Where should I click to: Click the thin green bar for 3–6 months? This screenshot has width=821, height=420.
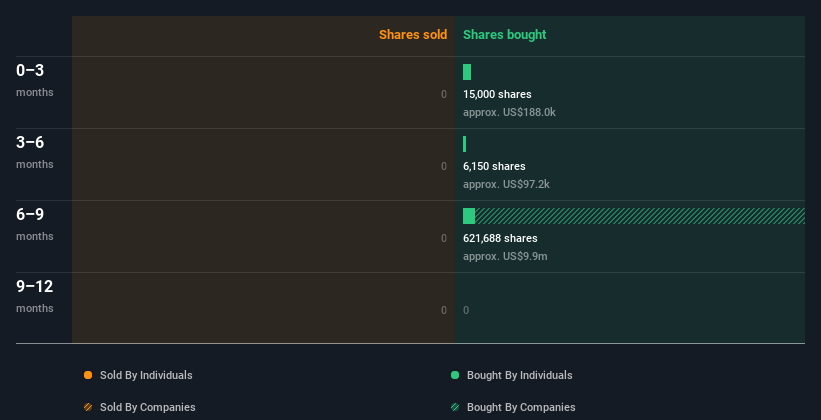pos(464,144)
